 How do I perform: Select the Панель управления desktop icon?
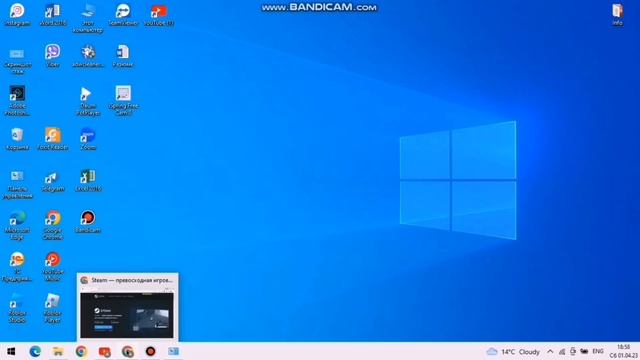pyautogui.click(x=17, y=184)
